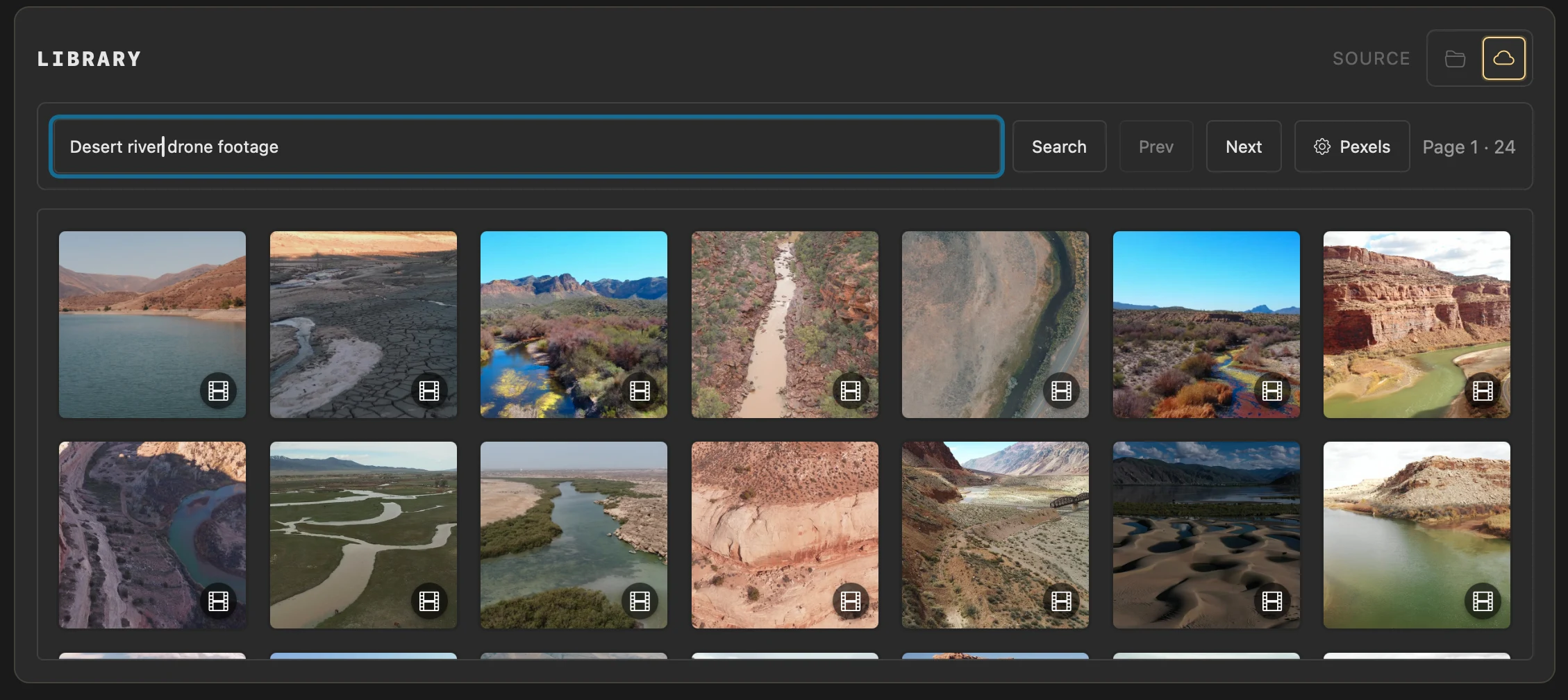Go to previous page with Prev
Viewport: 1568px width, 700px height.
(x=1156, y=147)
